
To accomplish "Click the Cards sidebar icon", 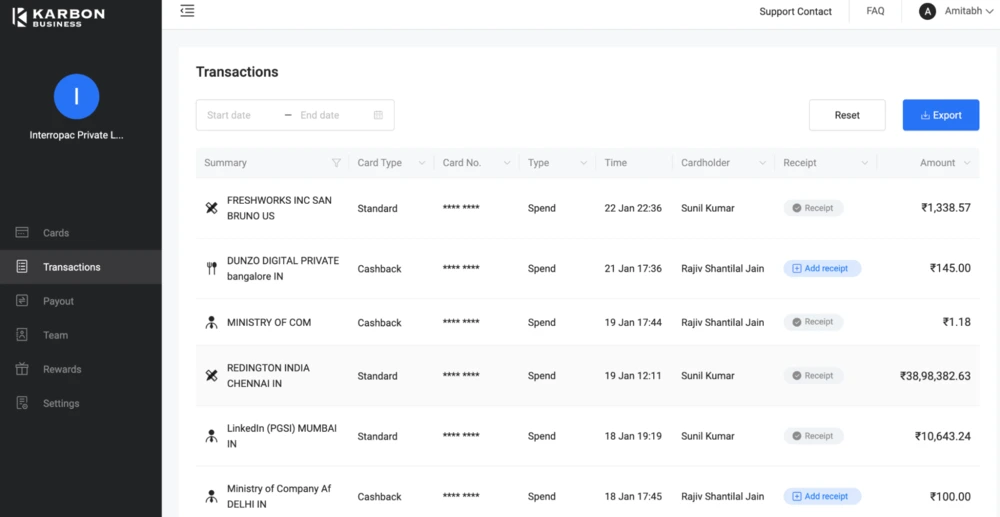I will pyautogui.click(x=22, y=233).
